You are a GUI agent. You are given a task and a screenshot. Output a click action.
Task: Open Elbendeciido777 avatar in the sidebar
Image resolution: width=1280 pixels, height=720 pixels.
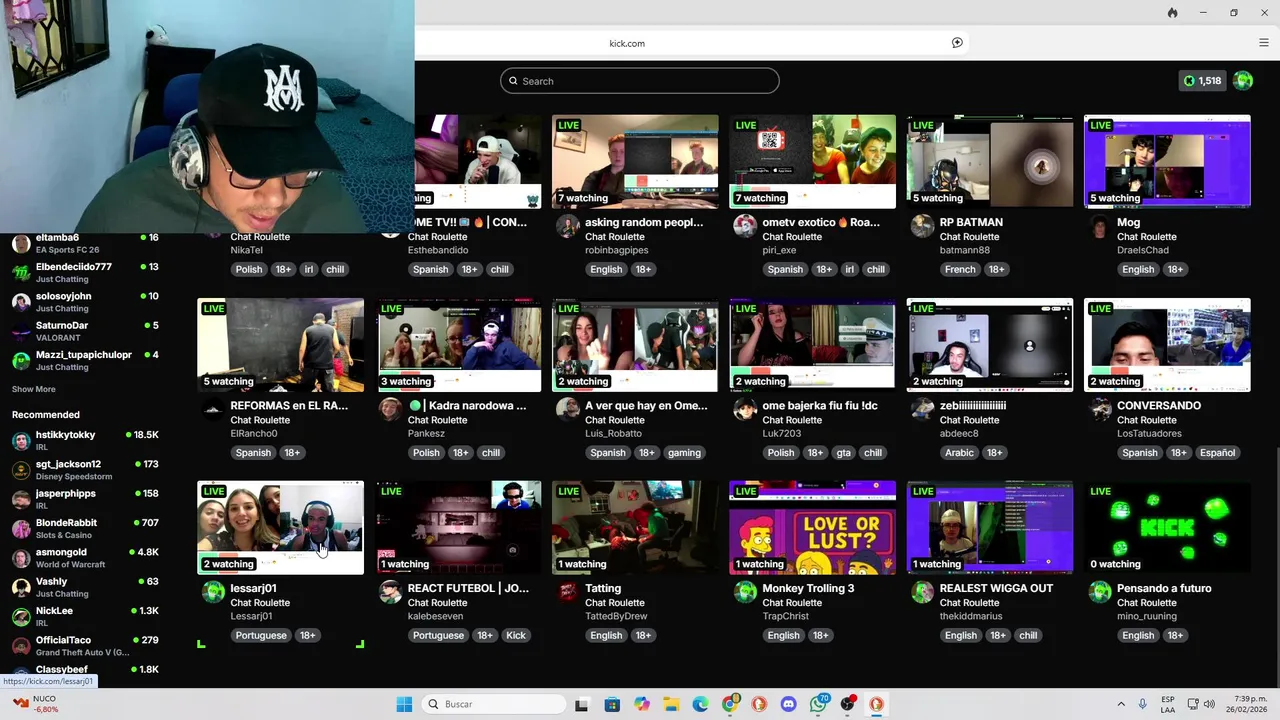[x=21, y=273]
